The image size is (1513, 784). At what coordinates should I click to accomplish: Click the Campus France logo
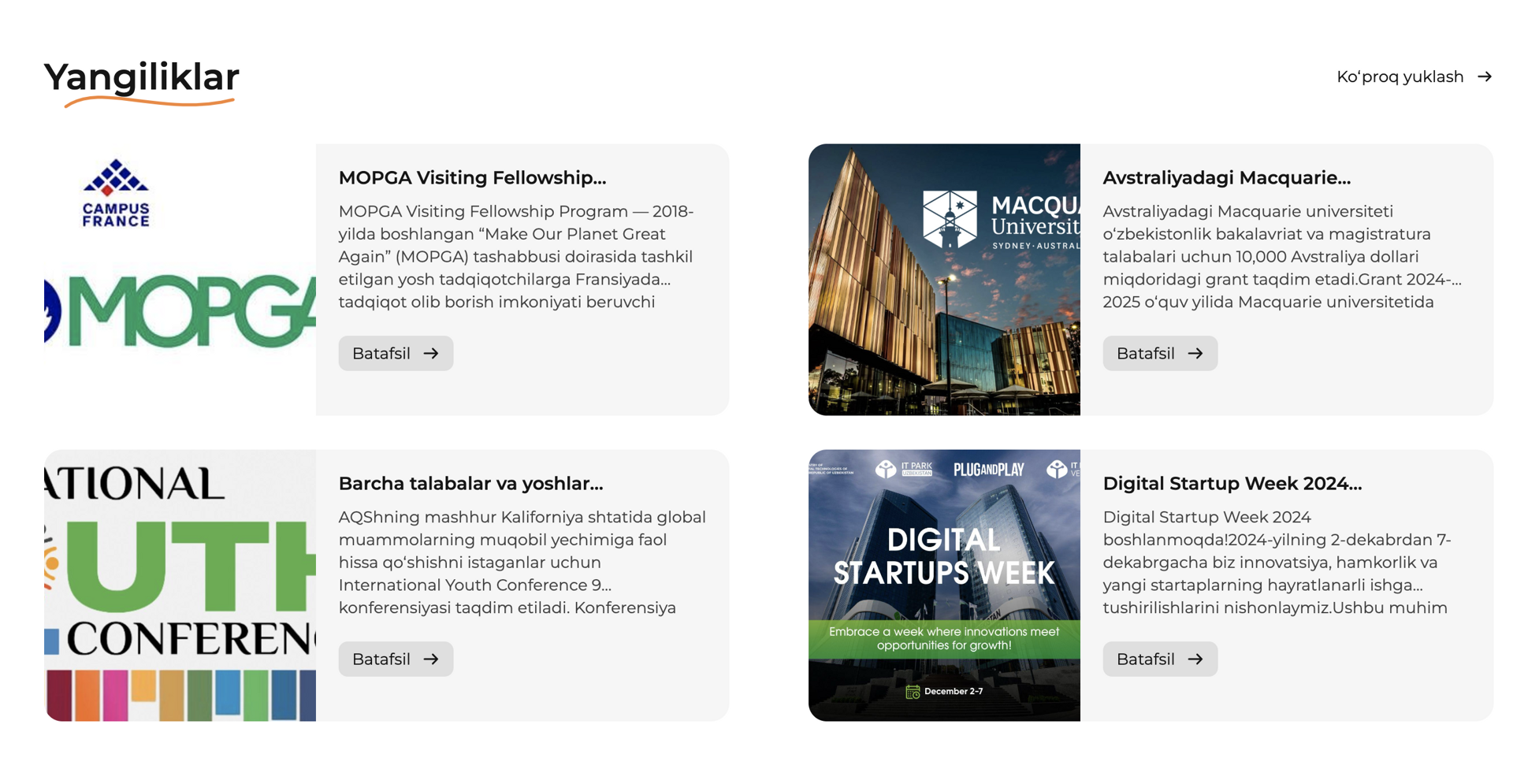[116, 193]
